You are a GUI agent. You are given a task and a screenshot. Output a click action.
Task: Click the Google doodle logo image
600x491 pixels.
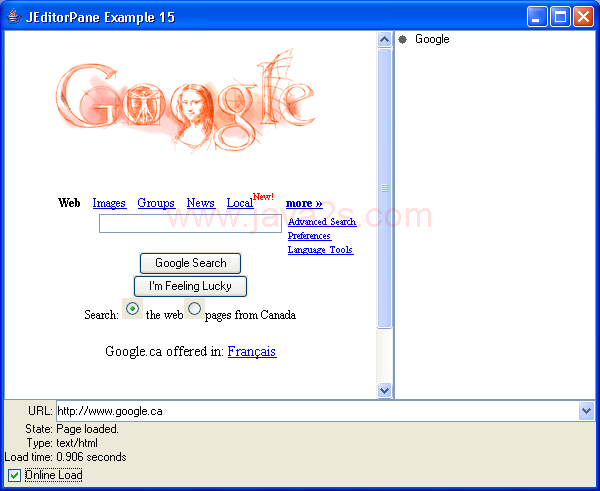pyautogui.click(x=186, y=100)
